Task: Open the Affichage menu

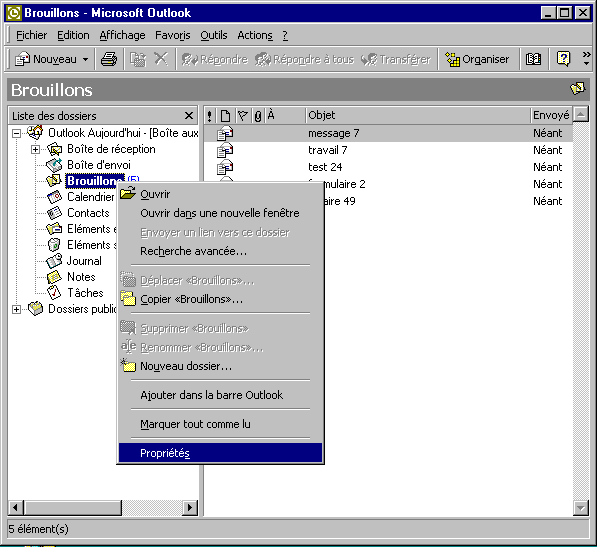Action: (122, 35)
